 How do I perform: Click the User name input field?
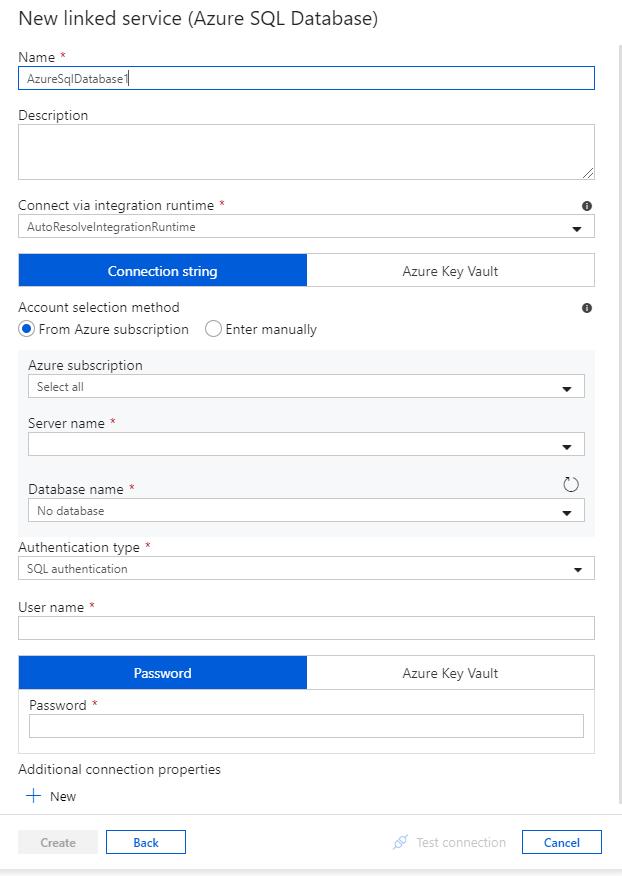tap(306, 628)
